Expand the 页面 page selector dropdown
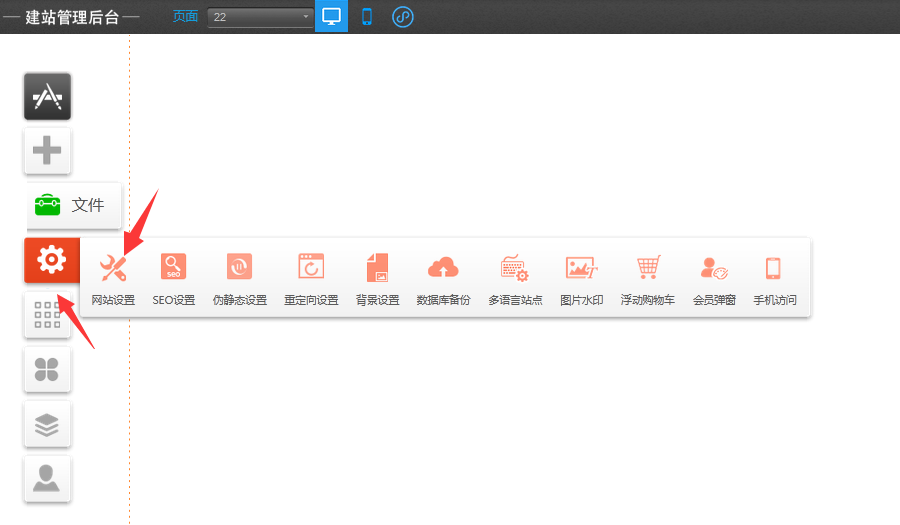 coord(261,17)
